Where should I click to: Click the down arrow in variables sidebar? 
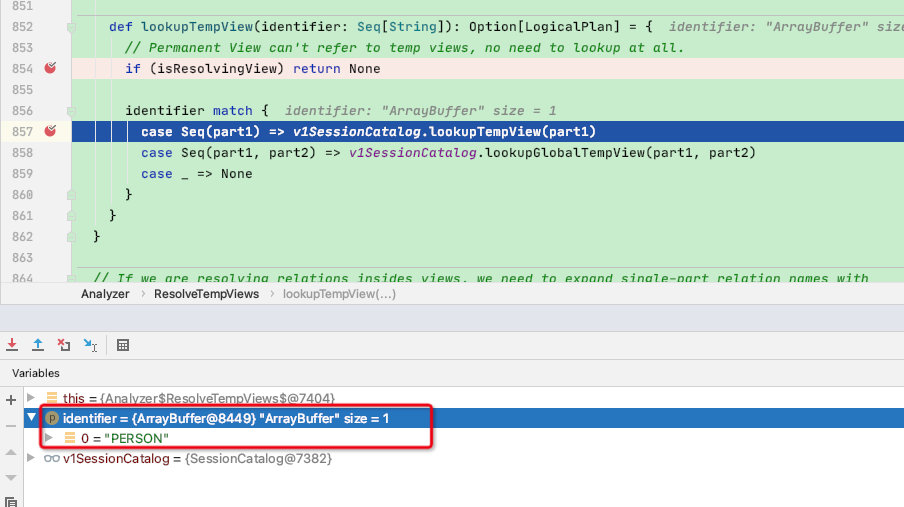click(x=11, y=478)
